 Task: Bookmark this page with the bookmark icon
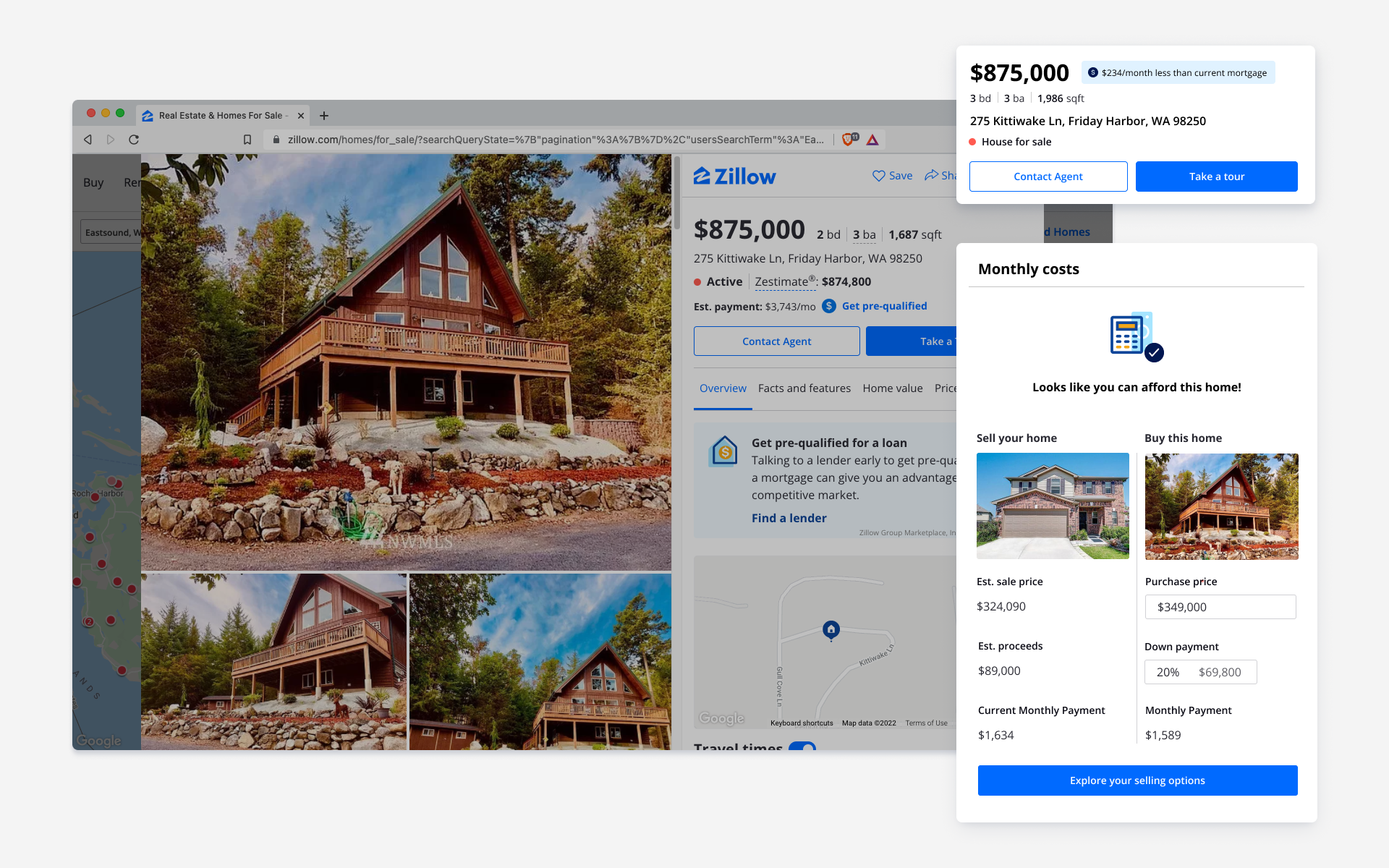[247, 140]
